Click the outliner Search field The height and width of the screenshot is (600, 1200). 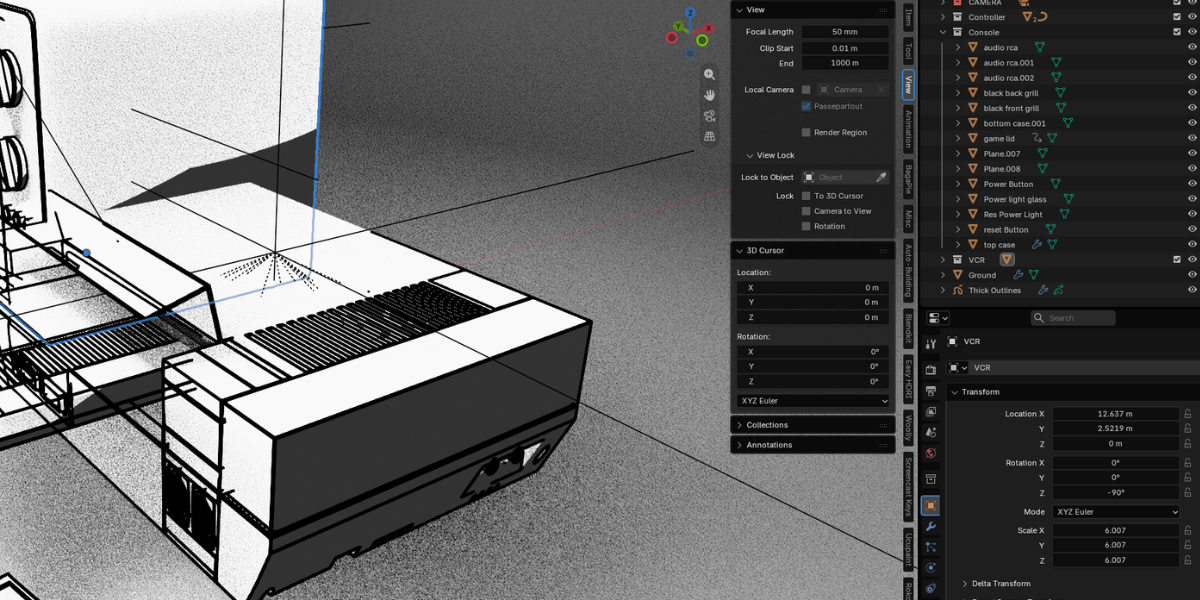[x=1073, y=318]
